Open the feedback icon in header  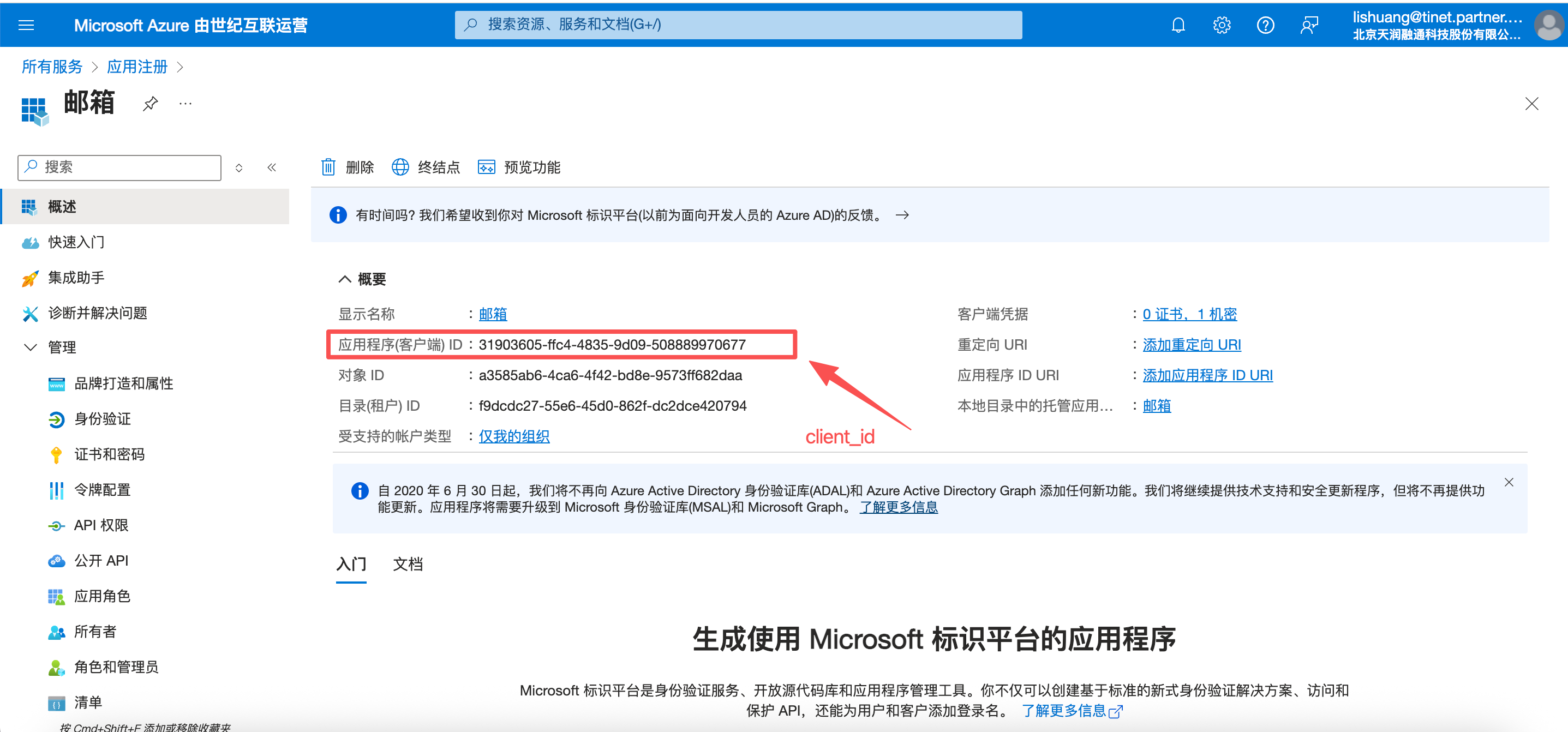[x=1309, y=25]
